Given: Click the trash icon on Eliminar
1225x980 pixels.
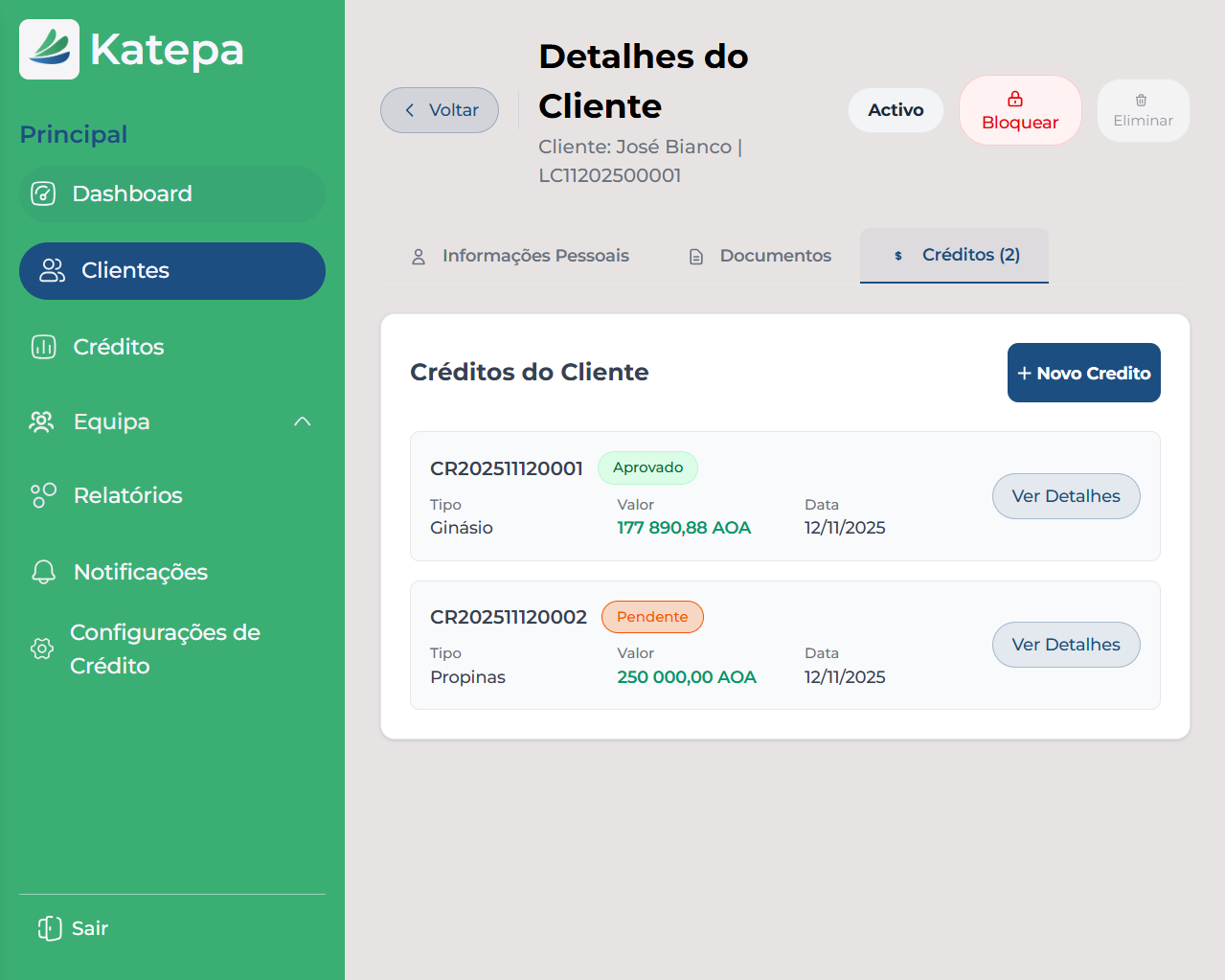Looking at the screenshot, I should pyautogui.click(x=1143, y=99).
